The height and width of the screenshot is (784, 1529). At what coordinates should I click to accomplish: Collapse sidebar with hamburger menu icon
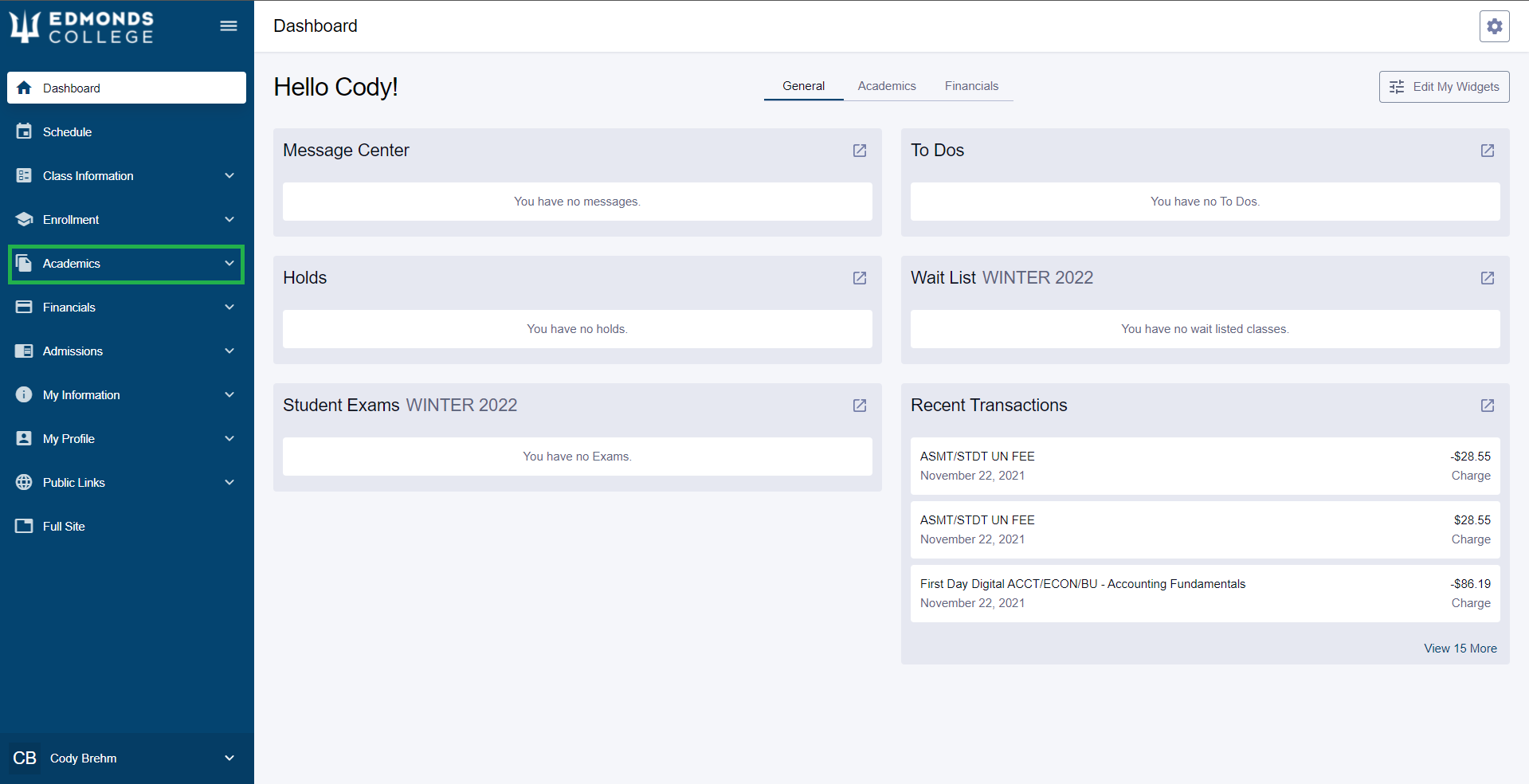pyautogui.click(x=229, y=26)
